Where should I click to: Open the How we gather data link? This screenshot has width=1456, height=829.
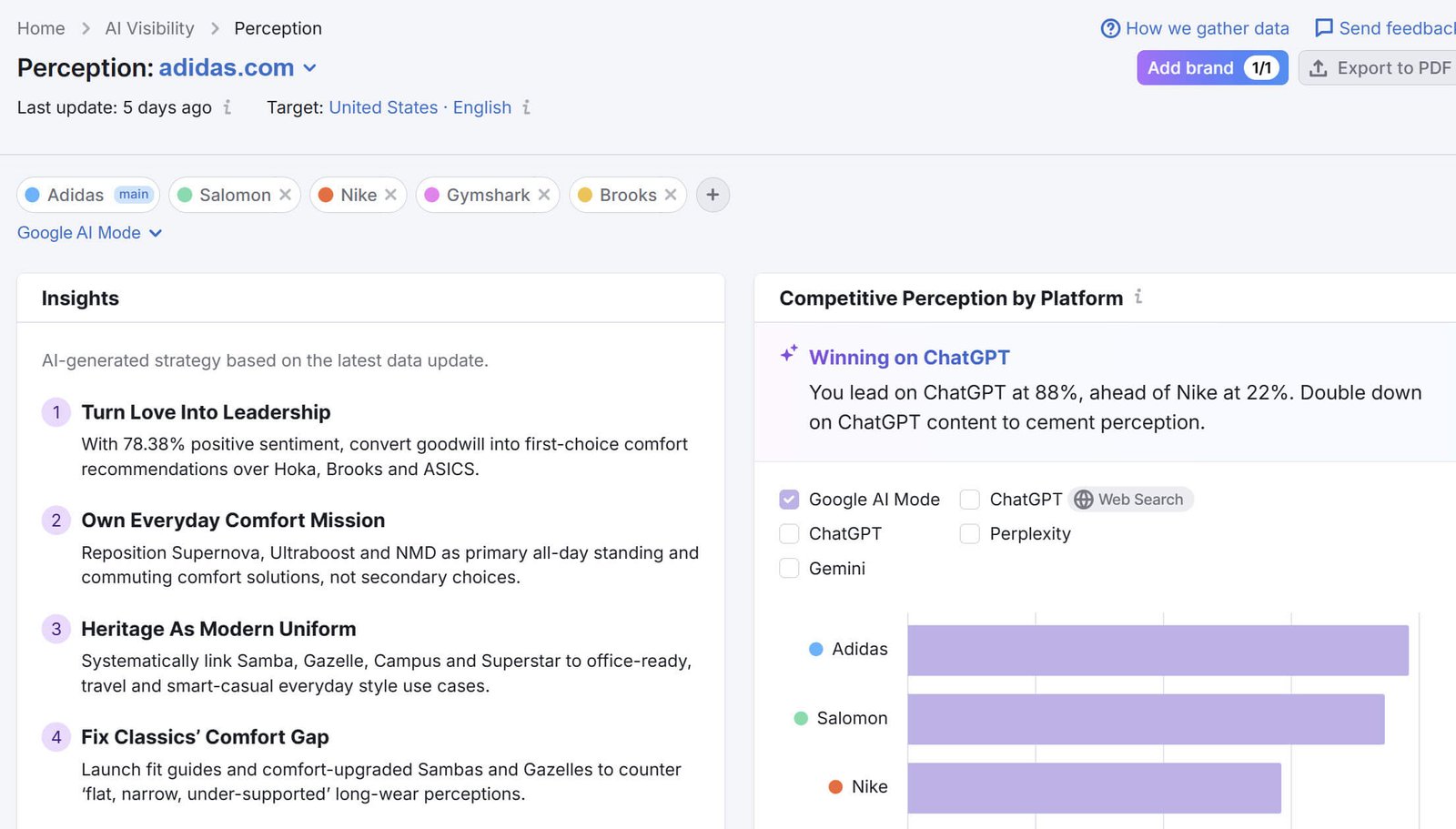pyautogui.click(x=1195, y=28)
